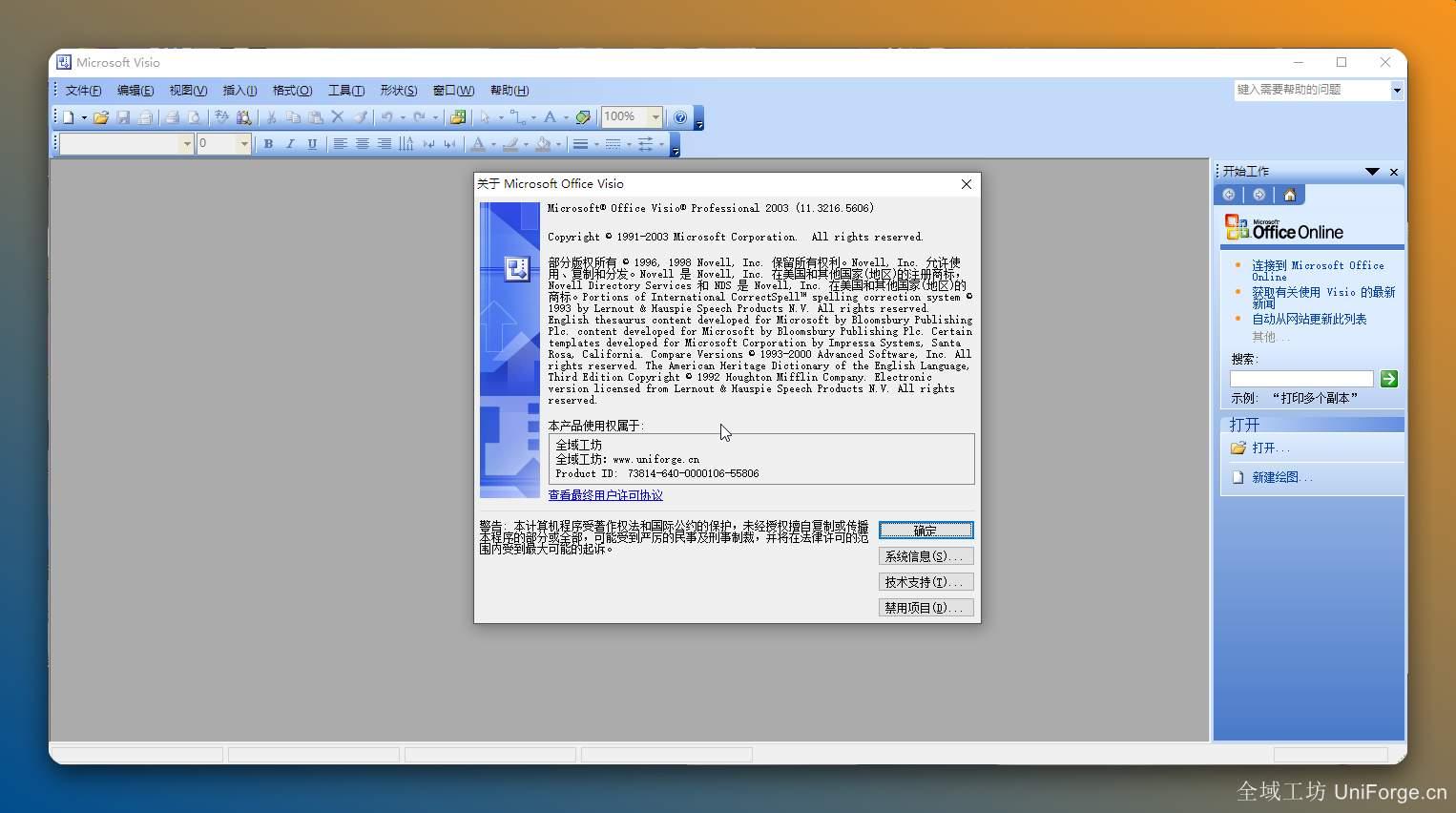Open the Line Ends dropdown
The width and height of the screenshot is (1456, 813).
coord(661,145)
